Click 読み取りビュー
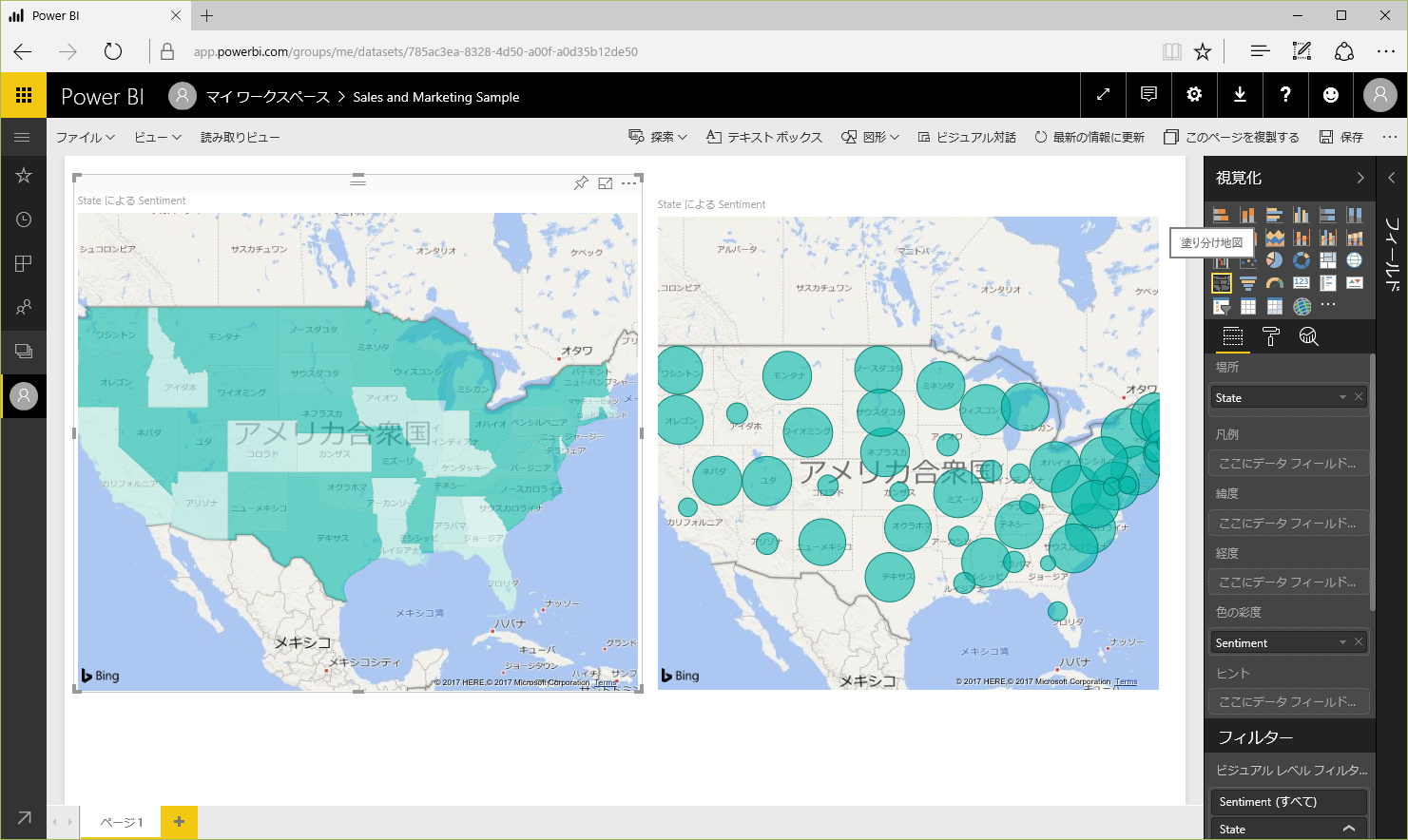This screenshot has height=840, width=1408. click(x=241, y=138)
